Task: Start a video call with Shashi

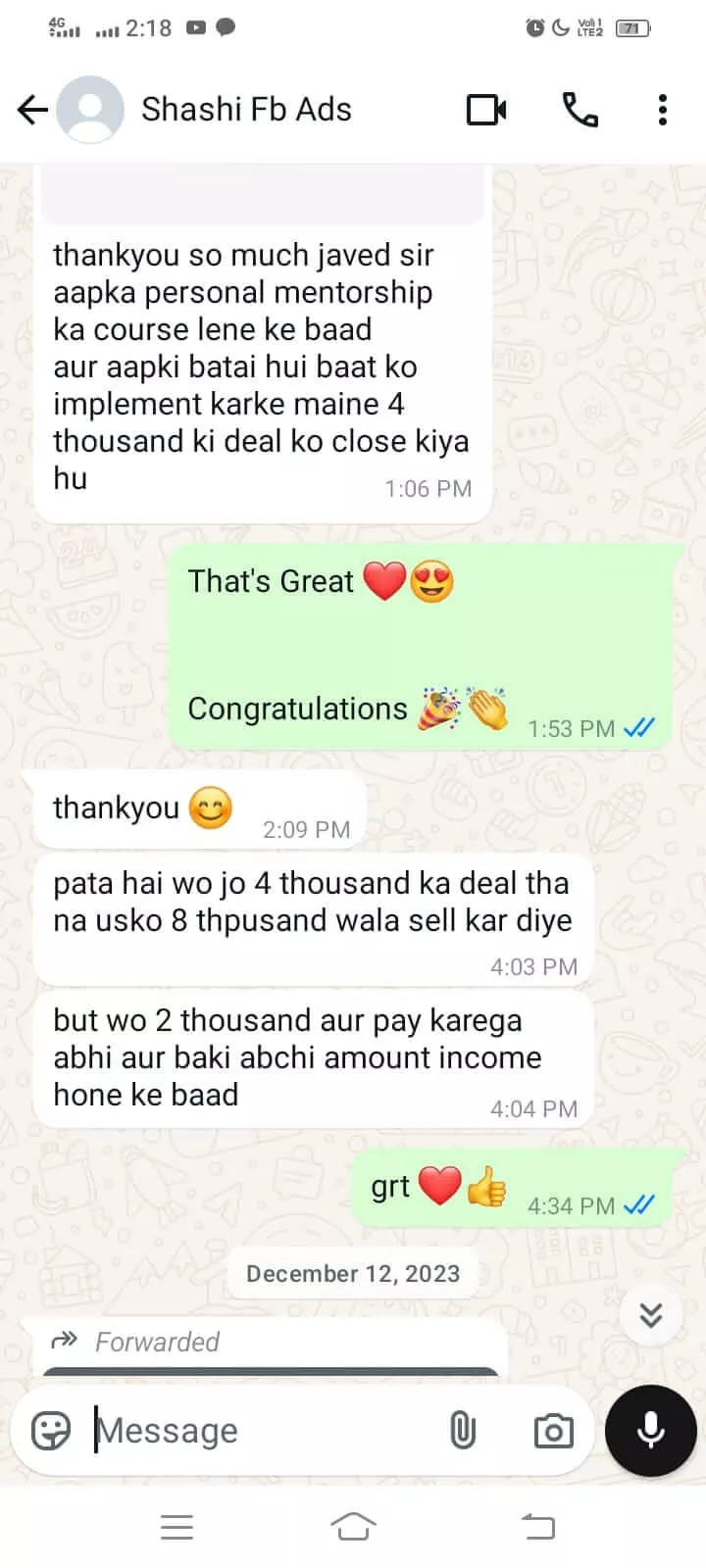Action: [486, 110]
